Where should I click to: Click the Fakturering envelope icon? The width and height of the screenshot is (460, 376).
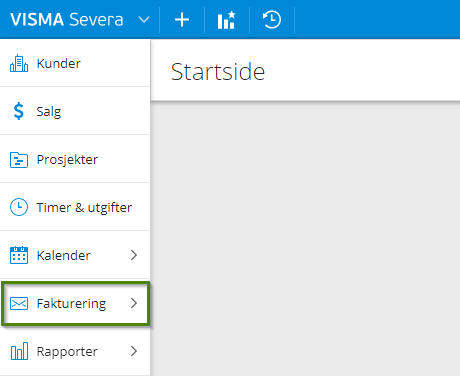(19, 303)
